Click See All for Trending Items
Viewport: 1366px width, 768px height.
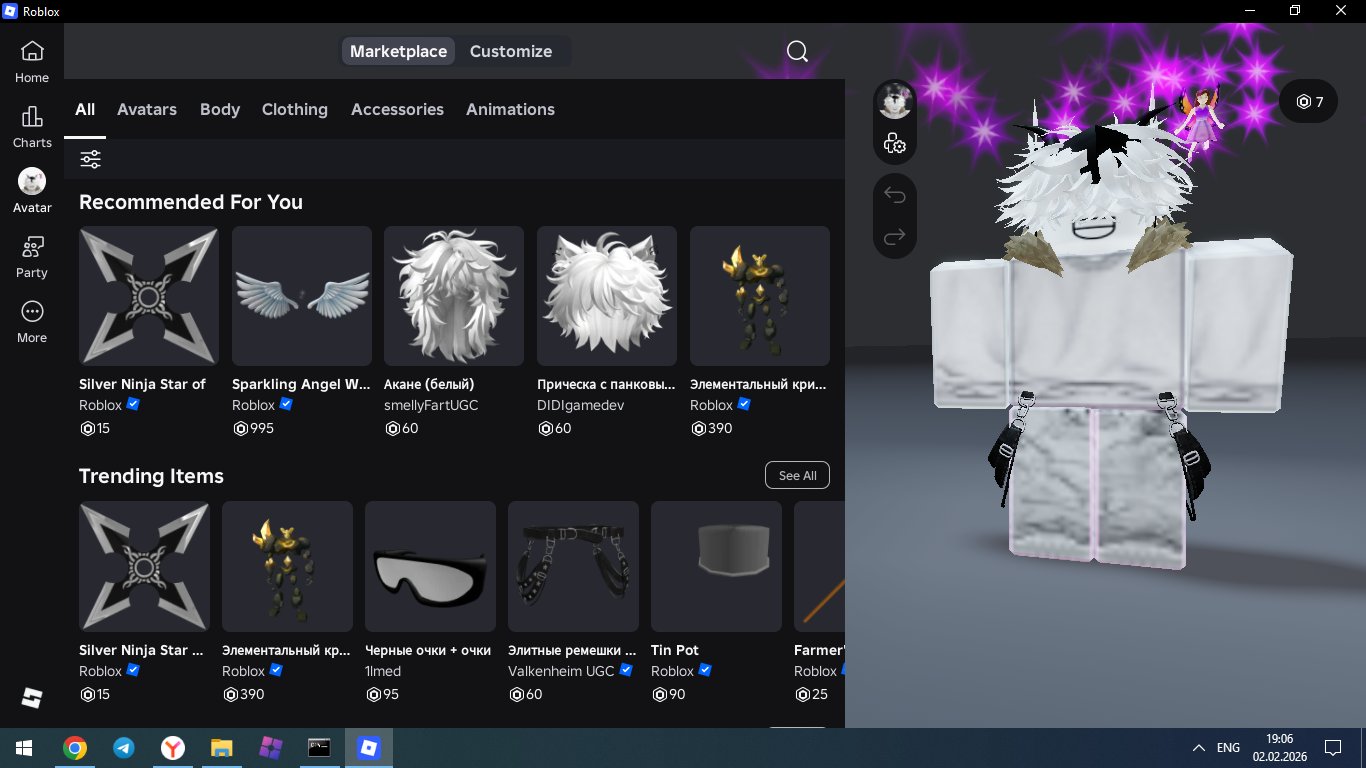(x=797, y=475)
